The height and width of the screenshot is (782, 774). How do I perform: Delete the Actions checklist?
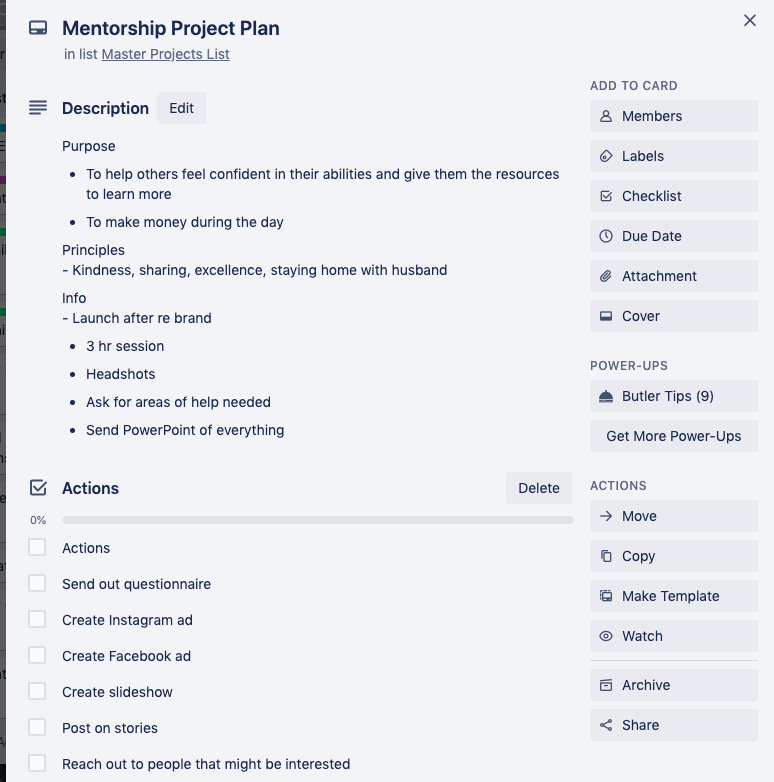coord(538,488)
